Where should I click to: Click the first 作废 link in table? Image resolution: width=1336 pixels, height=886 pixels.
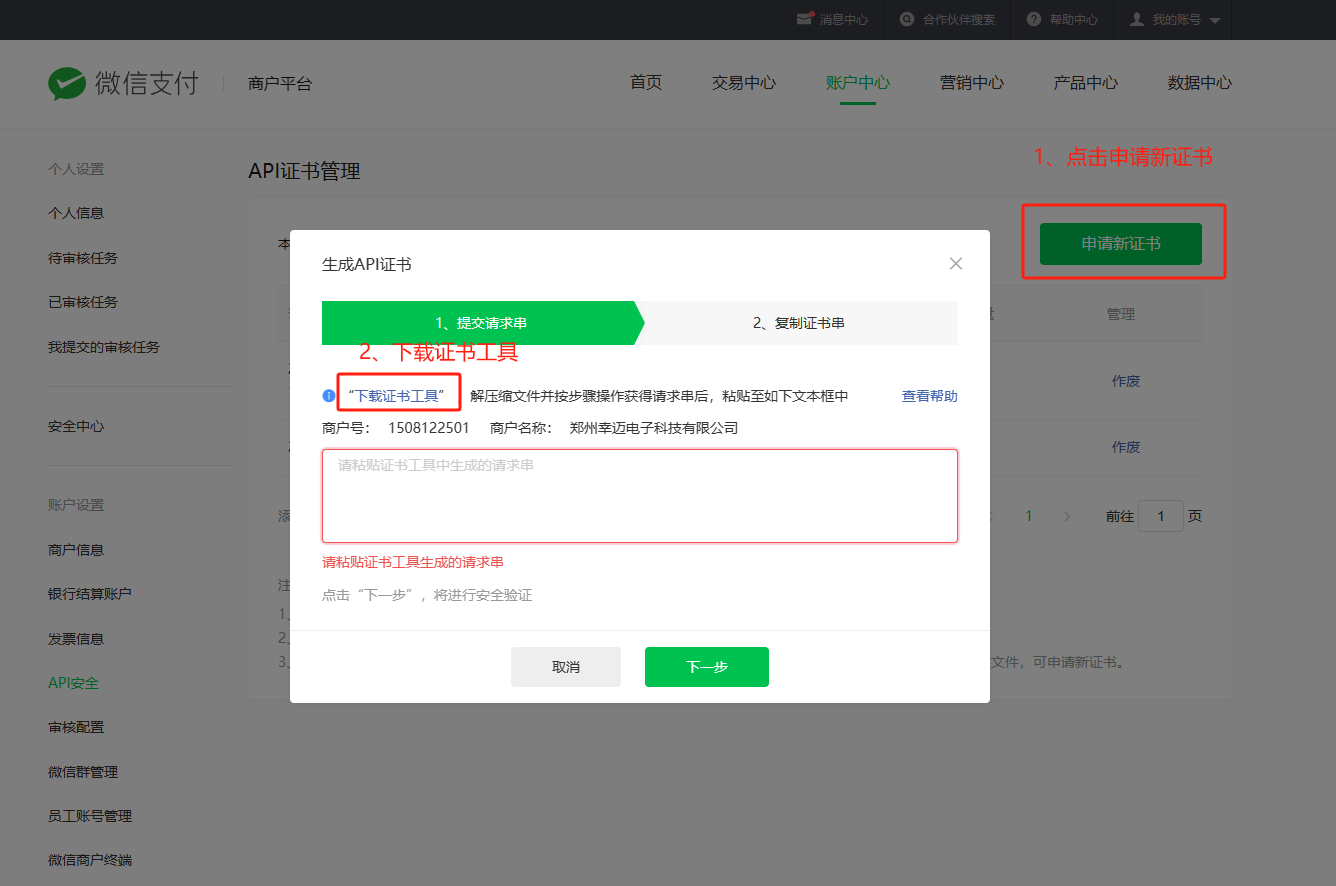coord(1126,381)
